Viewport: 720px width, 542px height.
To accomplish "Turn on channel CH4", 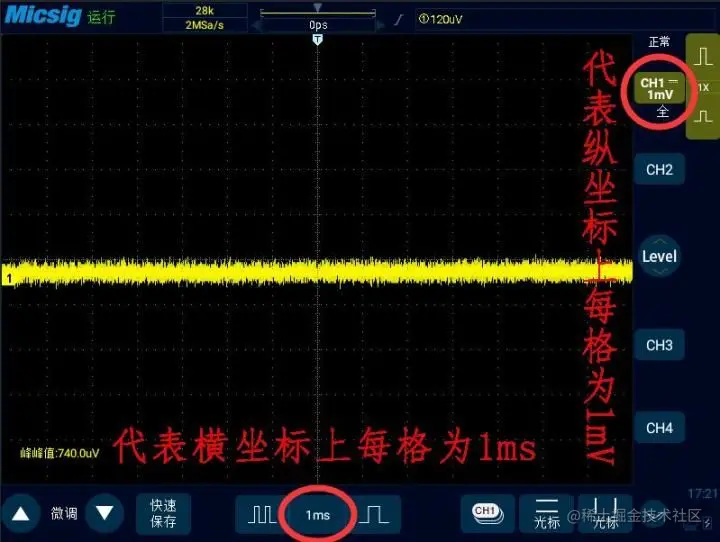I will pos(659,428).
